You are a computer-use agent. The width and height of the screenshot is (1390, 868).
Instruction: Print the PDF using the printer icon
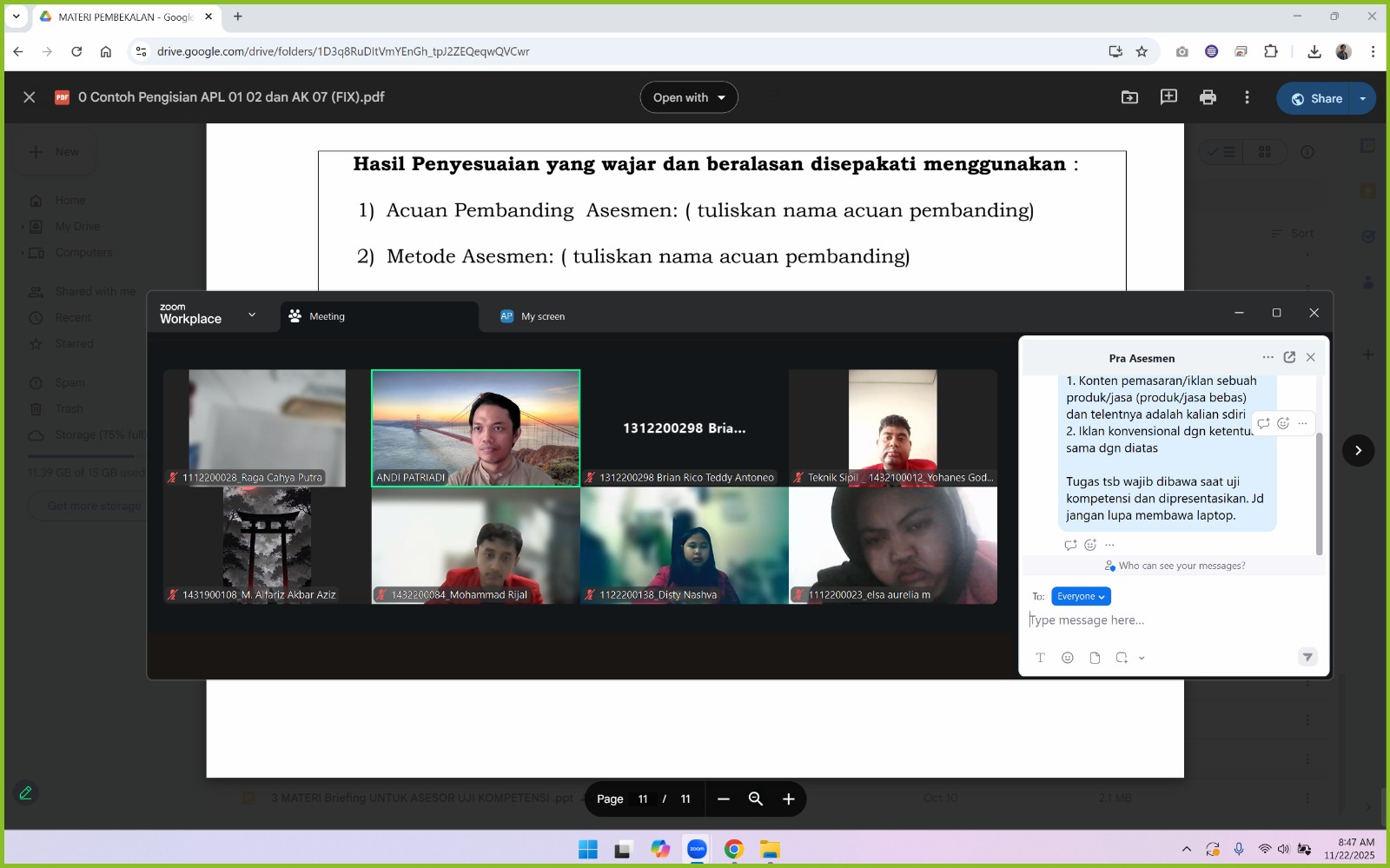pos(1208,97)
